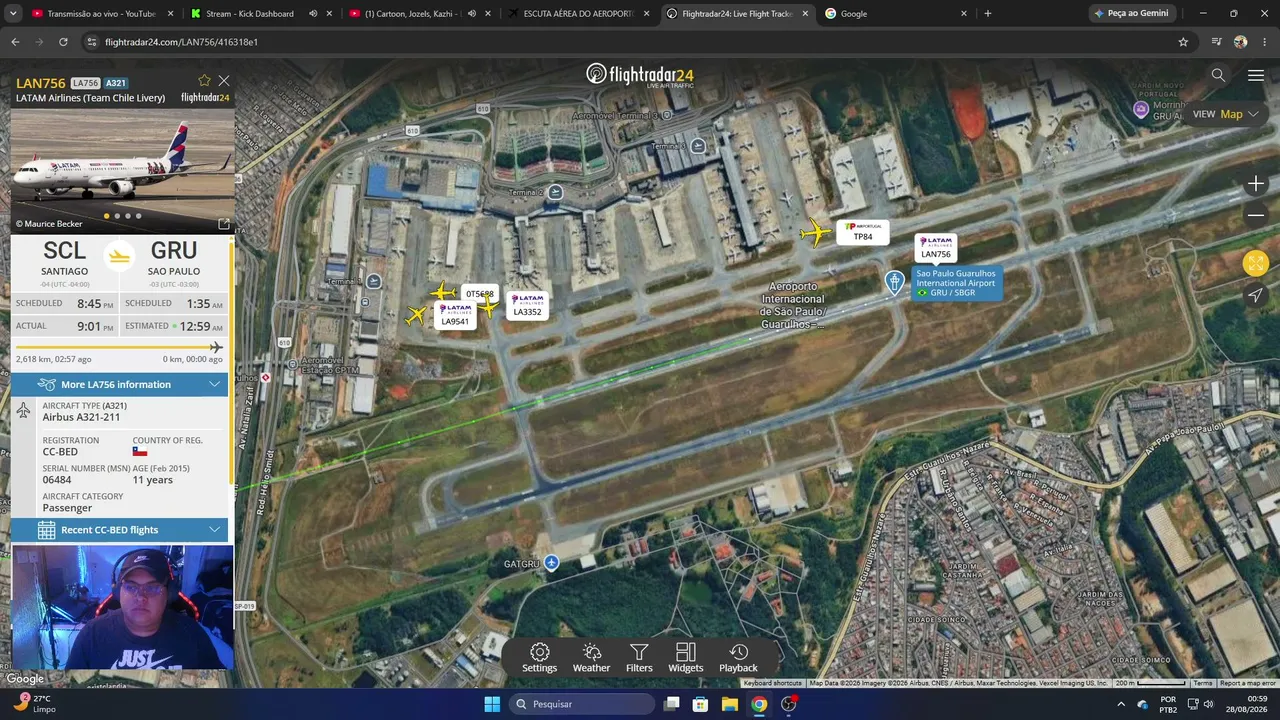Open the VIEW Map dropdown
The width and height of the screenshot is (1280, 720).
point(1225,114)
